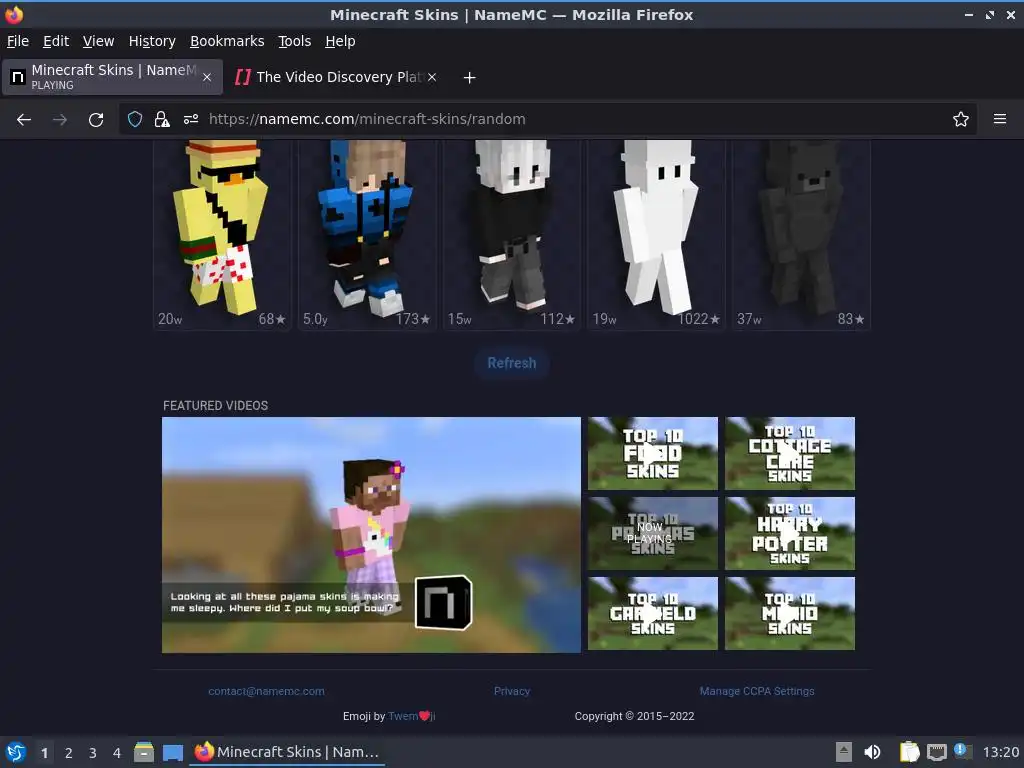The image size is (1024, 768).
Task: Open the site permissions icon in address bar
Action: pos(191,120)
